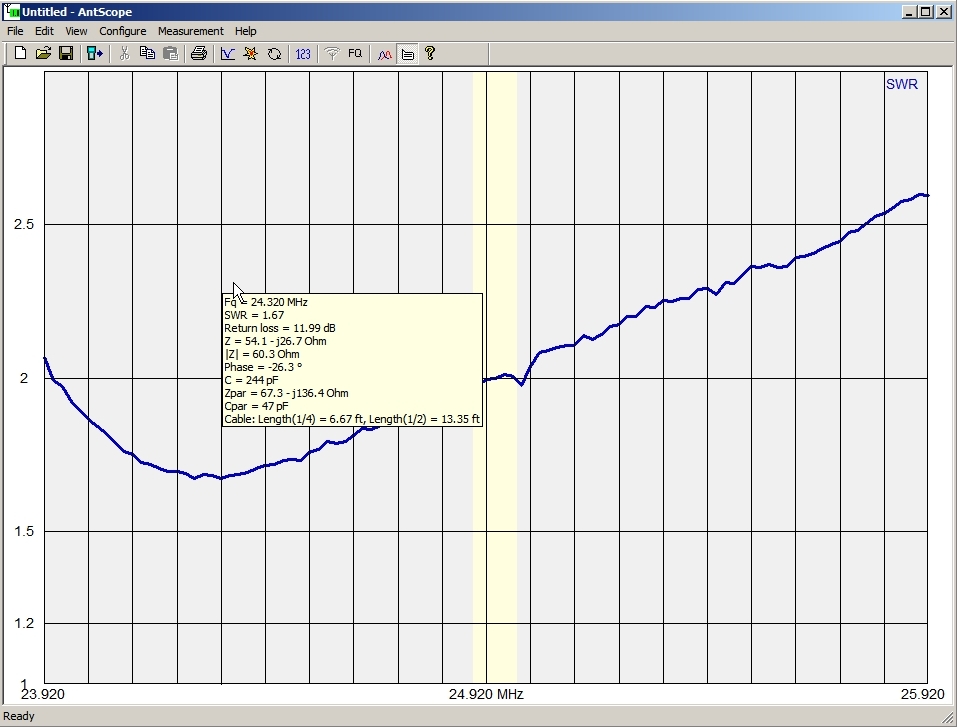
Task: Copy using the toolbar copy icon
Action: click(x=148, y=54)
